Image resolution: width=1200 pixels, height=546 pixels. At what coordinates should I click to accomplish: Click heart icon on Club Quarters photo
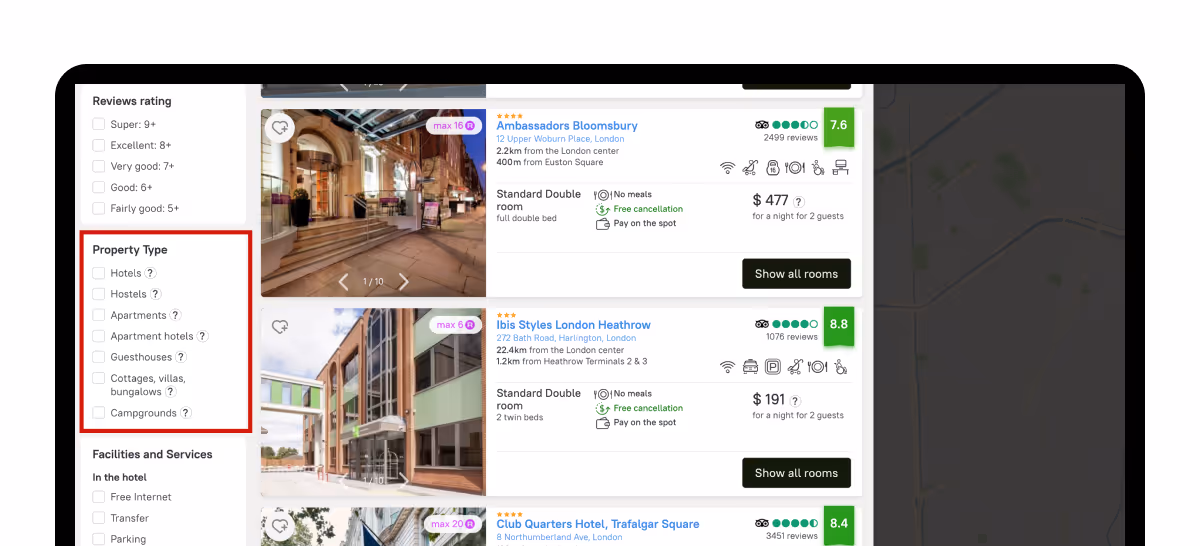pos(280,525)
